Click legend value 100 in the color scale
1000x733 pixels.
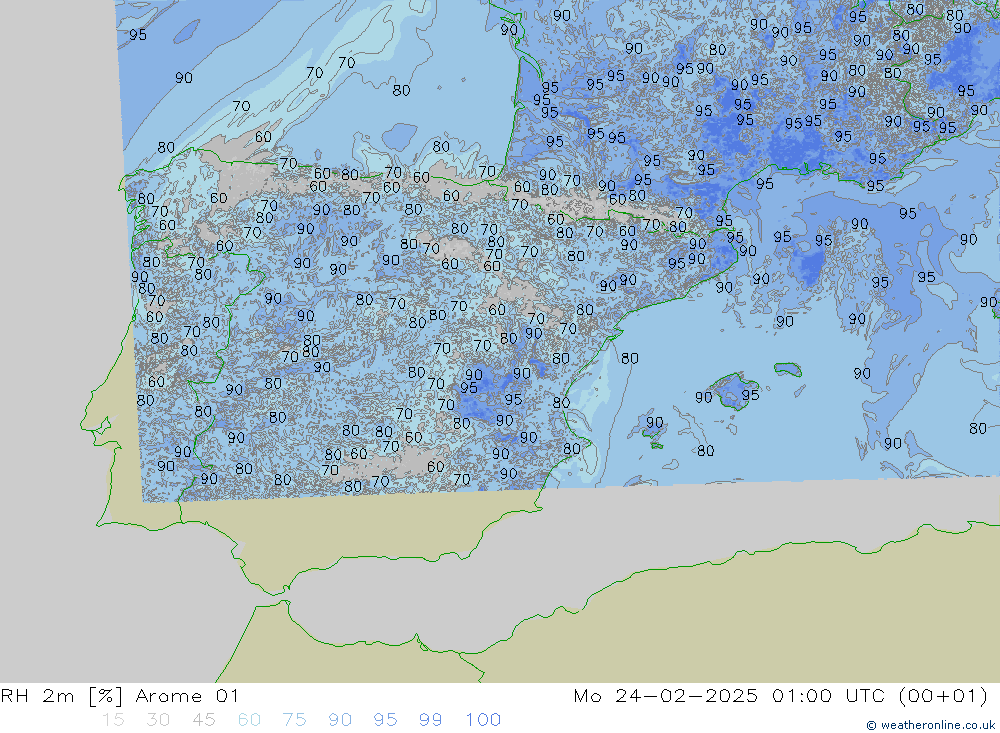tap(483, 720)
